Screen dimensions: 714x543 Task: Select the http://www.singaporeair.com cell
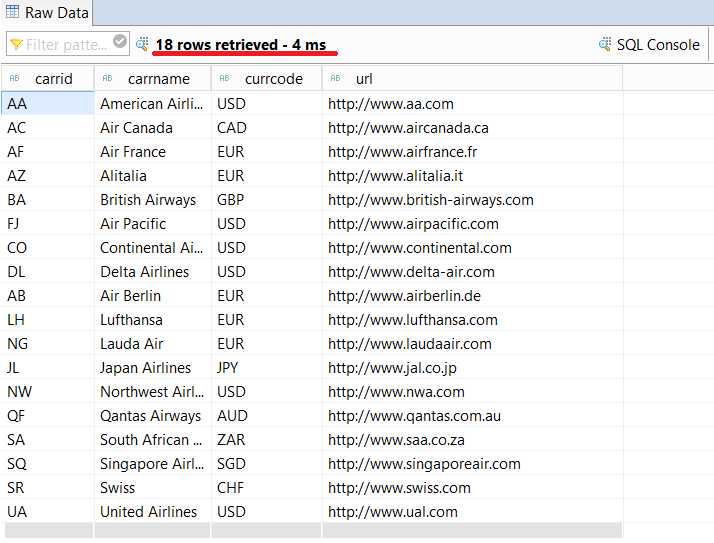pos(472,463)
